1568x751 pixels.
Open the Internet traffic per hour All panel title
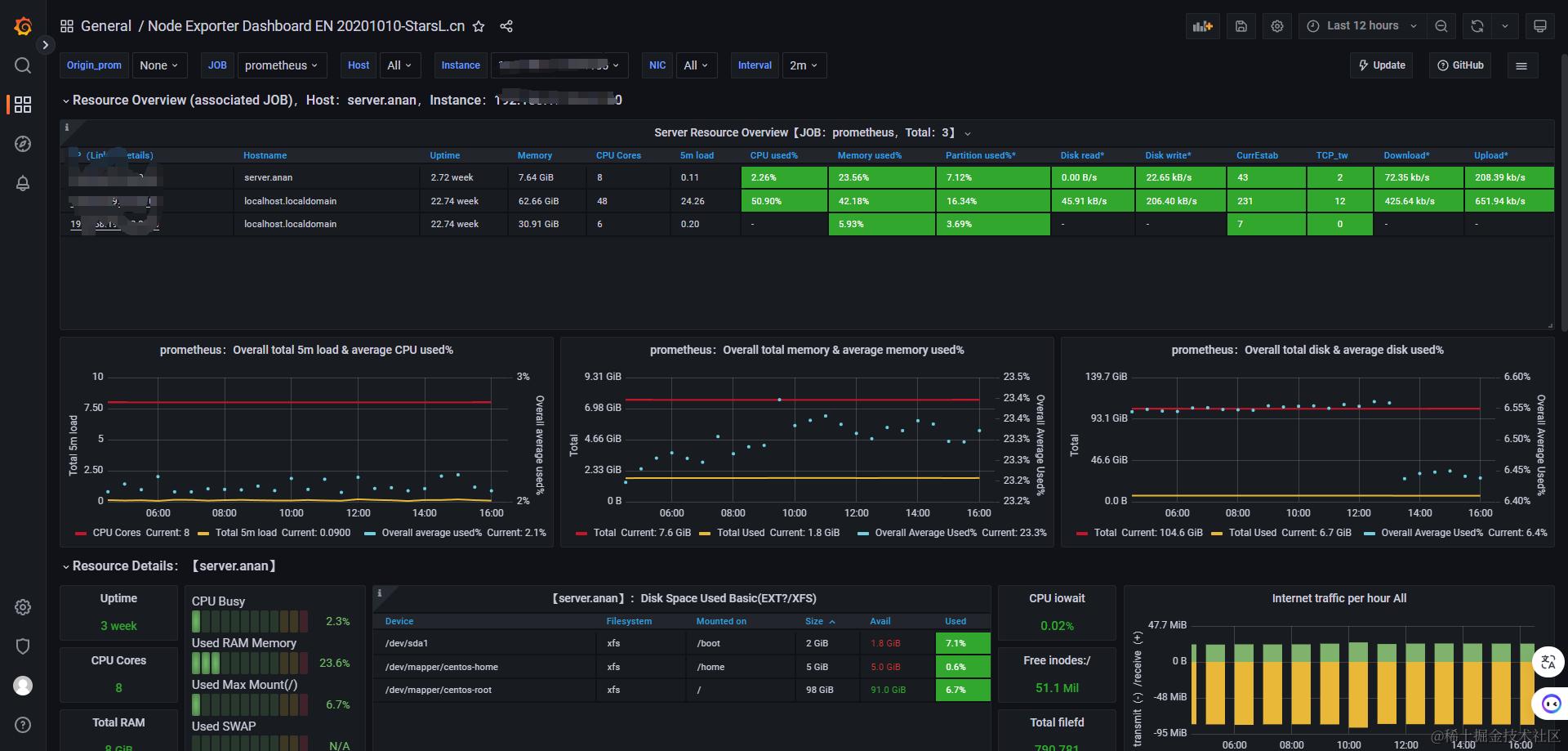[1339, 598]
